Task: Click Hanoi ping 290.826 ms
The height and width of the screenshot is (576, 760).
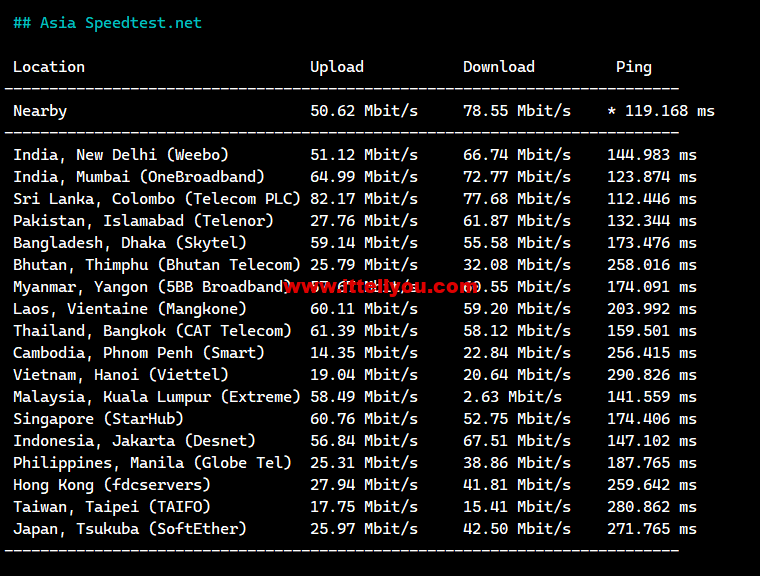Action: tap(652, 375)
